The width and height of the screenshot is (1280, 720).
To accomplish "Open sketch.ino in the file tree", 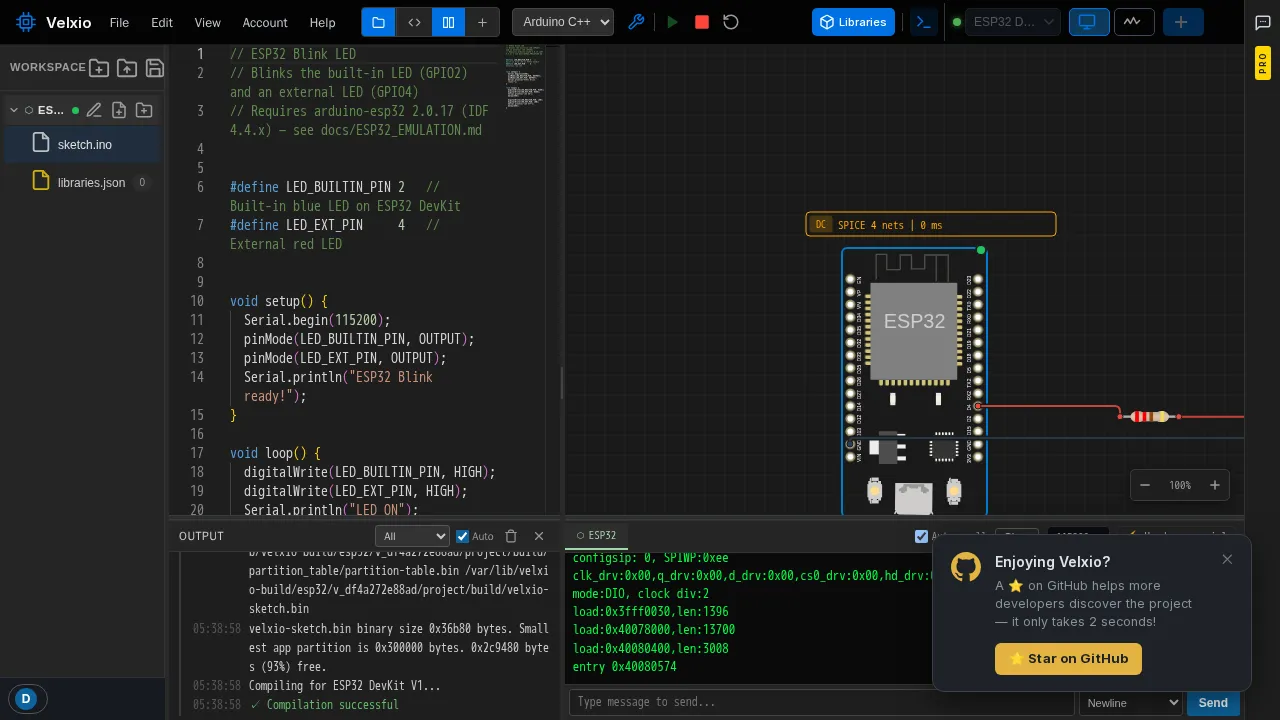I will click(x=82, y=144).
